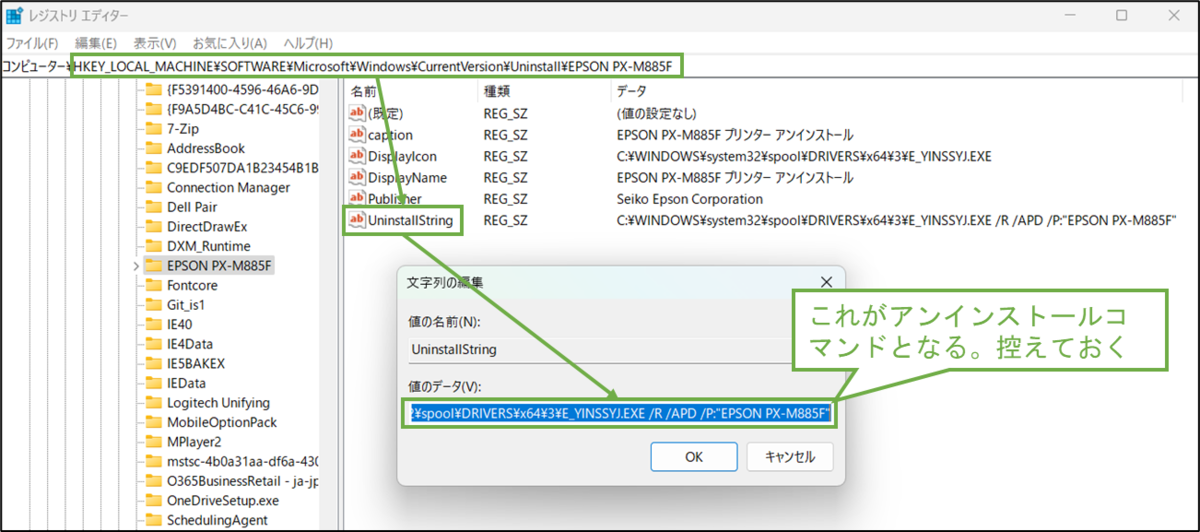Viewport: 1200px width, 532px height.
Task: Click the registry path address bar
Action: (x=600, y=67)
